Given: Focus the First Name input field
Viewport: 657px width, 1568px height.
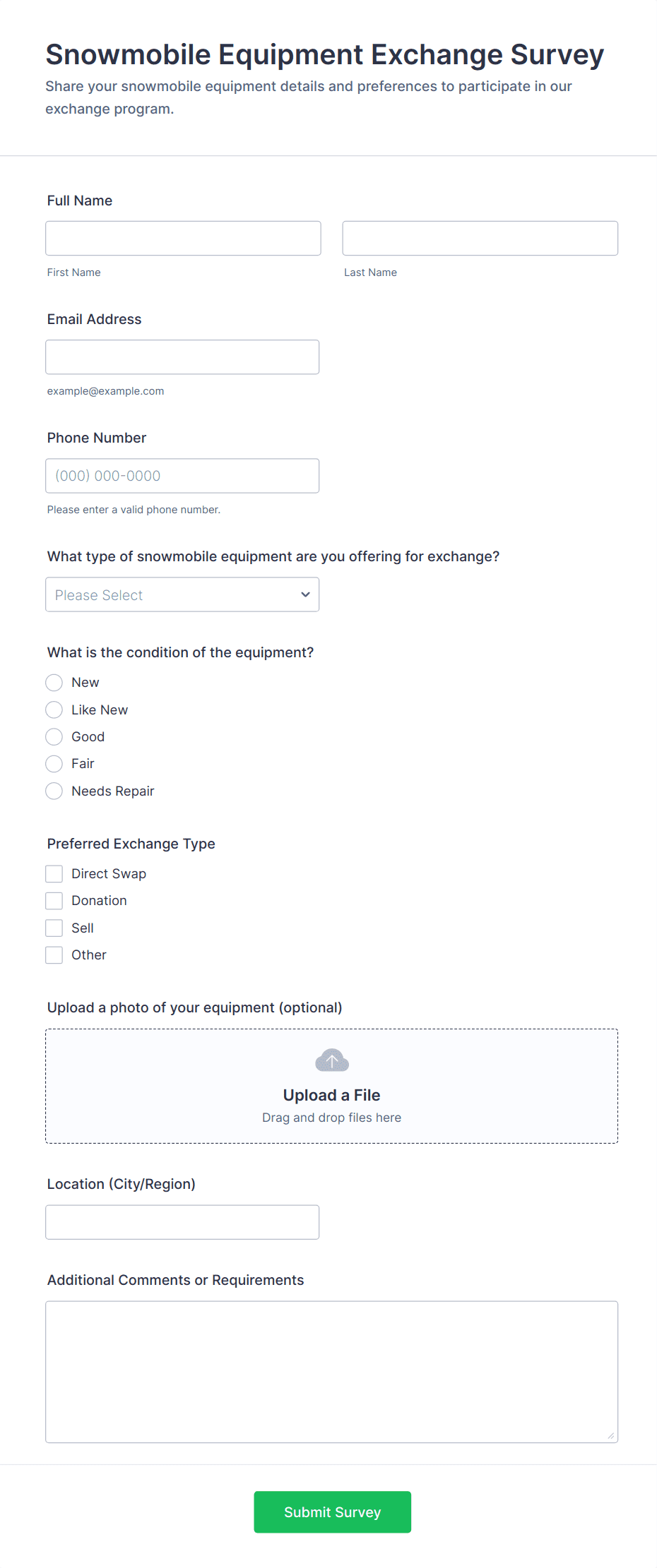Looking at the screenshot, I should click(x=183, y=239).
